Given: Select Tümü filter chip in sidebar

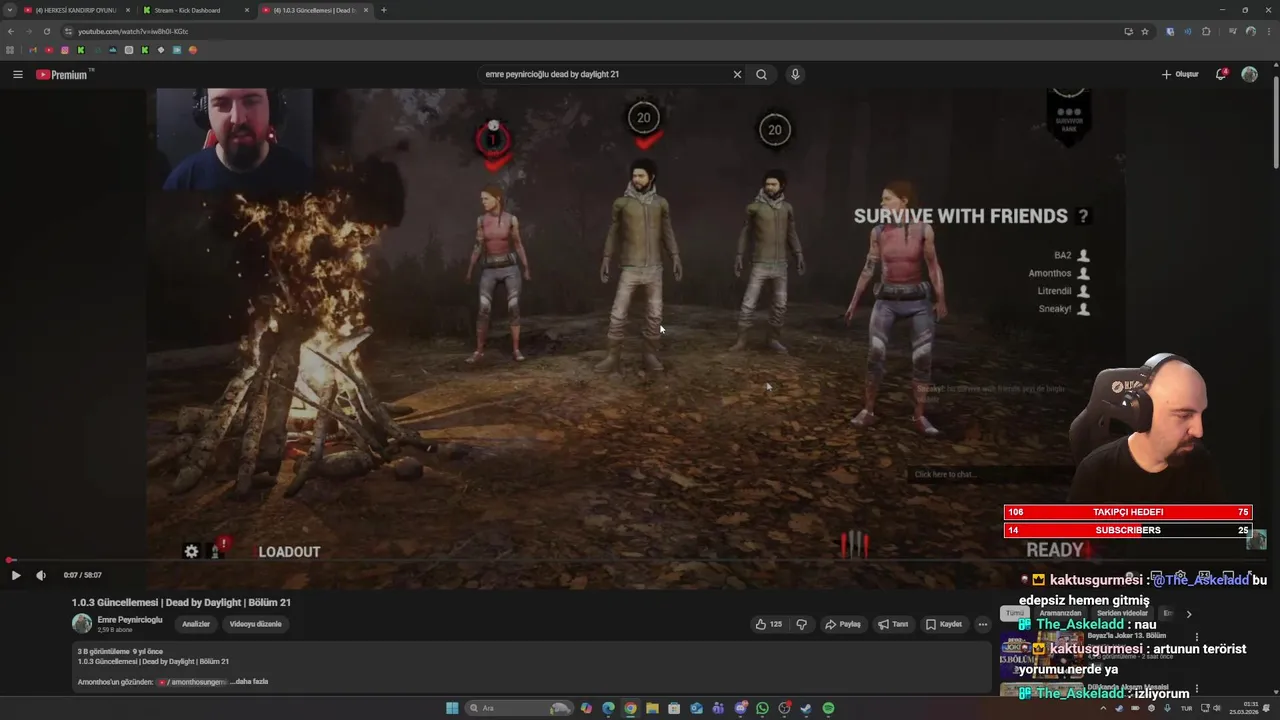Looking at the screenshot, I should 1014,613.
